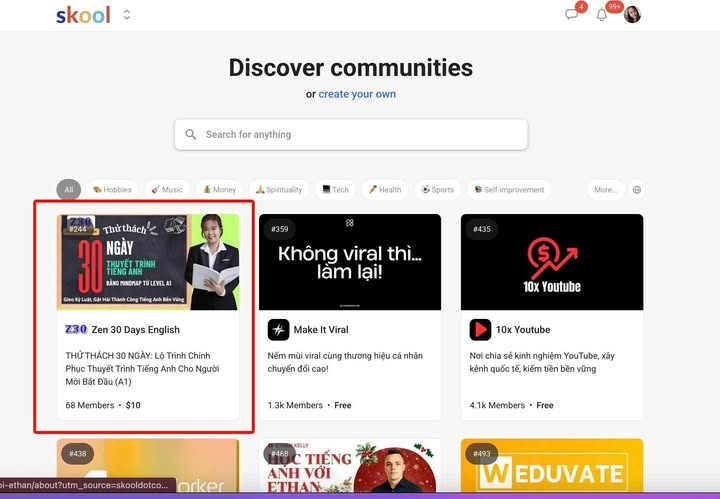The width and height of the screenshot is (720, 499).
Task: Click the #435 rank badge
Action: pos(482,229)
